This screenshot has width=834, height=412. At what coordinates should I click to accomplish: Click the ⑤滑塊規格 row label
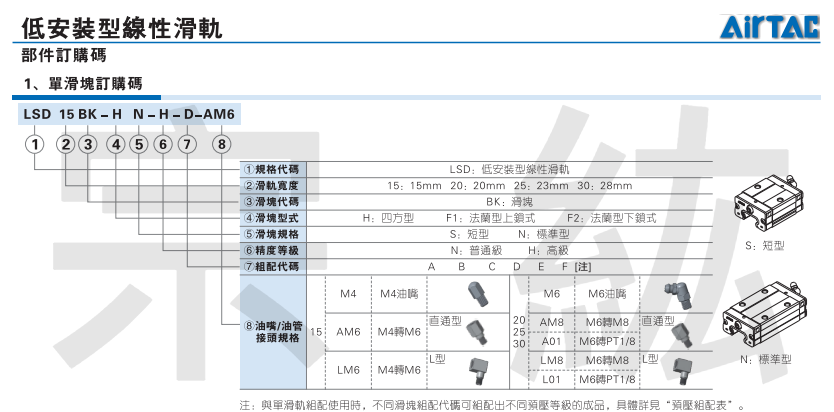tap(272, 234)
